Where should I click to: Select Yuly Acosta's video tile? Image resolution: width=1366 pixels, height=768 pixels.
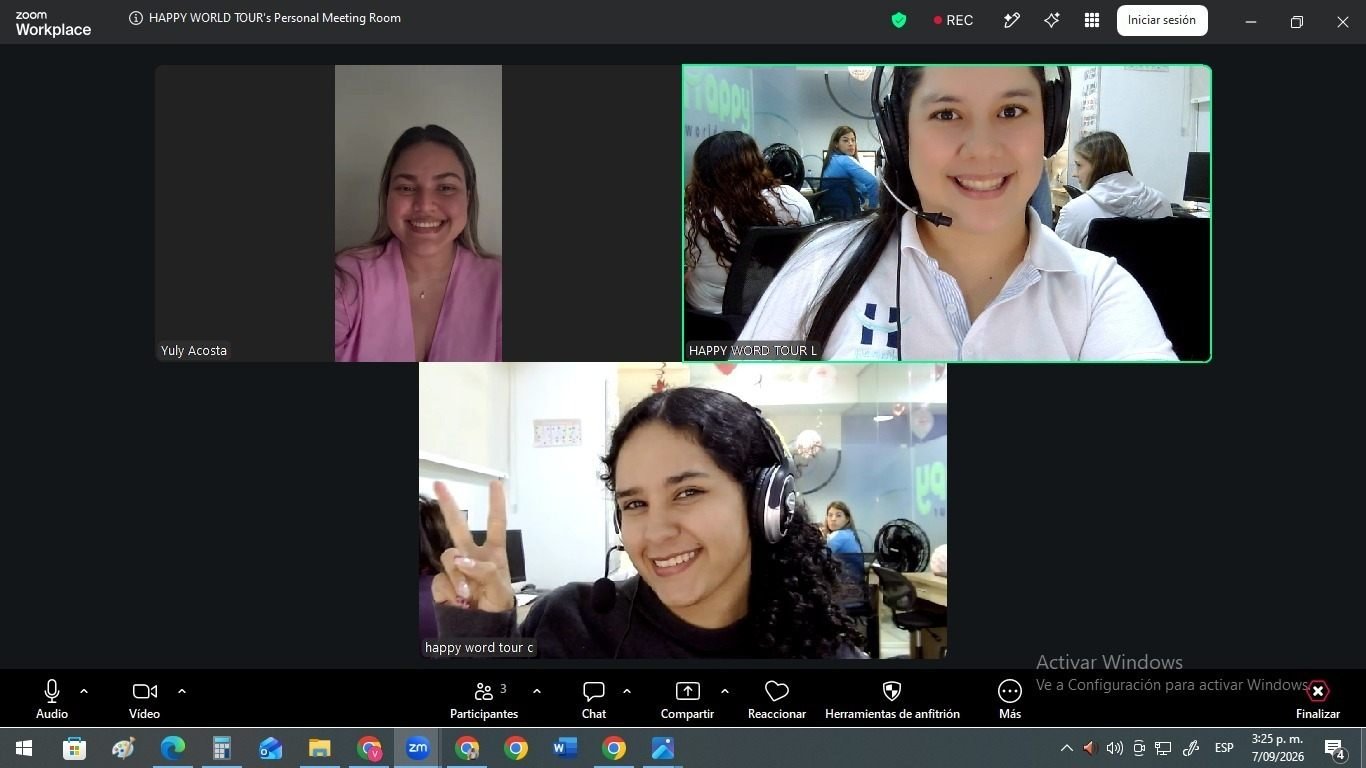[418, 213]
